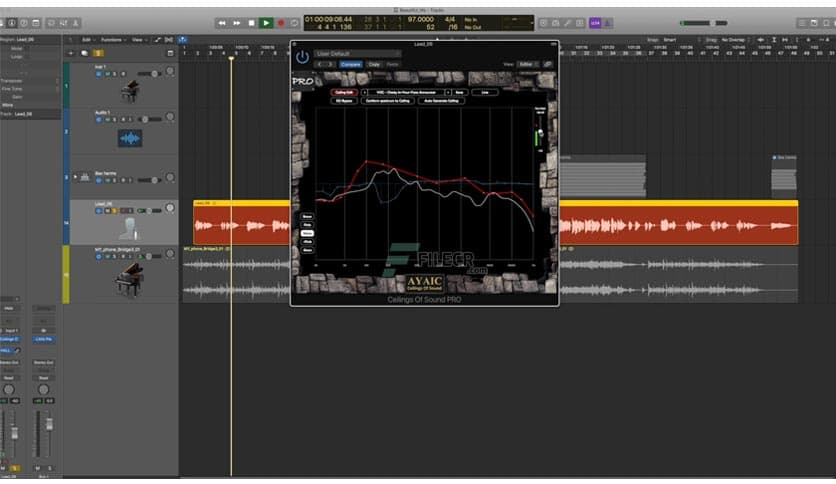Click the Save button in plugin
Image resolution: width=836 pixels, height=484 pixels.
coord(459,92)
